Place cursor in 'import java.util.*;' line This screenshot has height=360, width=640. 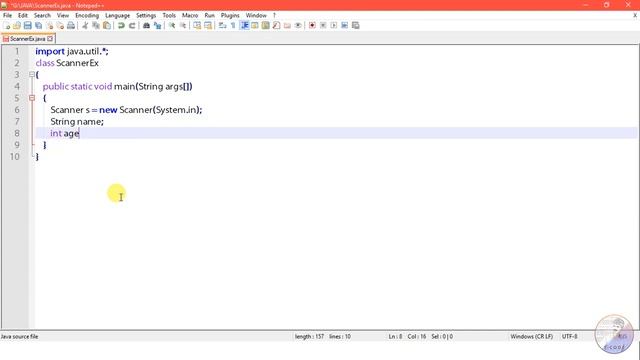[x=72, y=51]
